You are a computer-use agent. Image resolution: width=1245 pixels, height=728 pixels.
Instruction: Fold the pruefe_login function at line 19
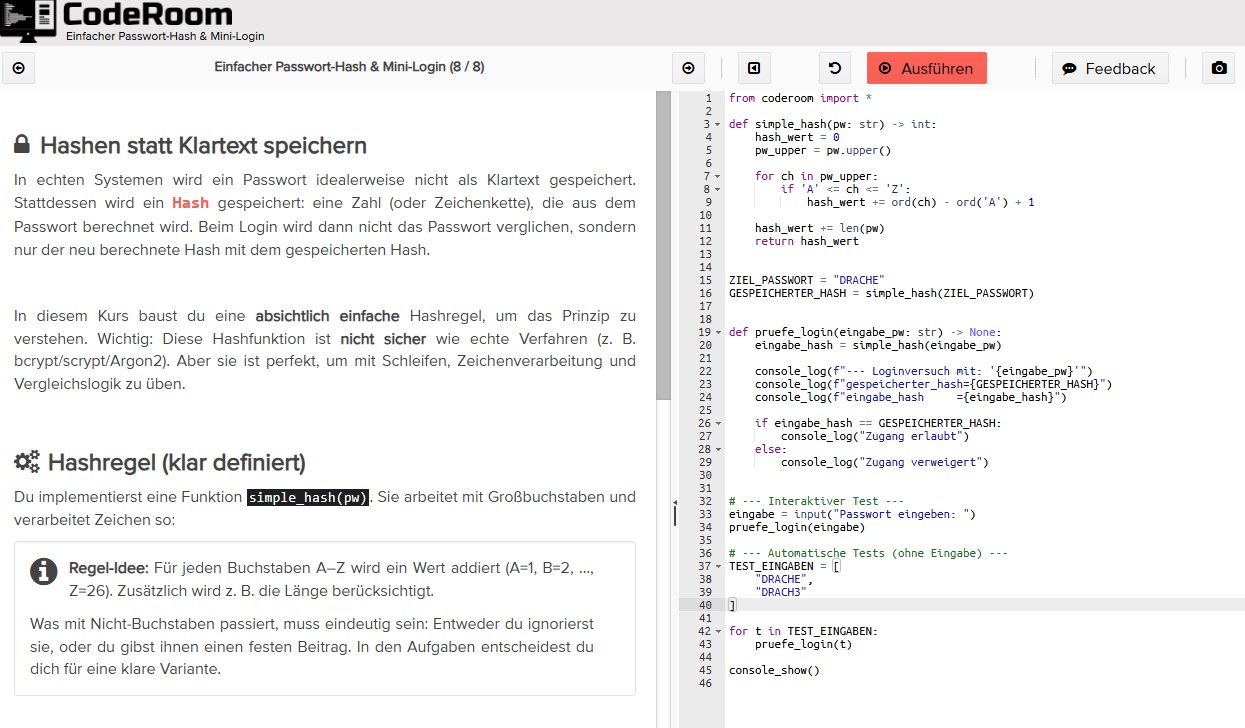[718, 332]
